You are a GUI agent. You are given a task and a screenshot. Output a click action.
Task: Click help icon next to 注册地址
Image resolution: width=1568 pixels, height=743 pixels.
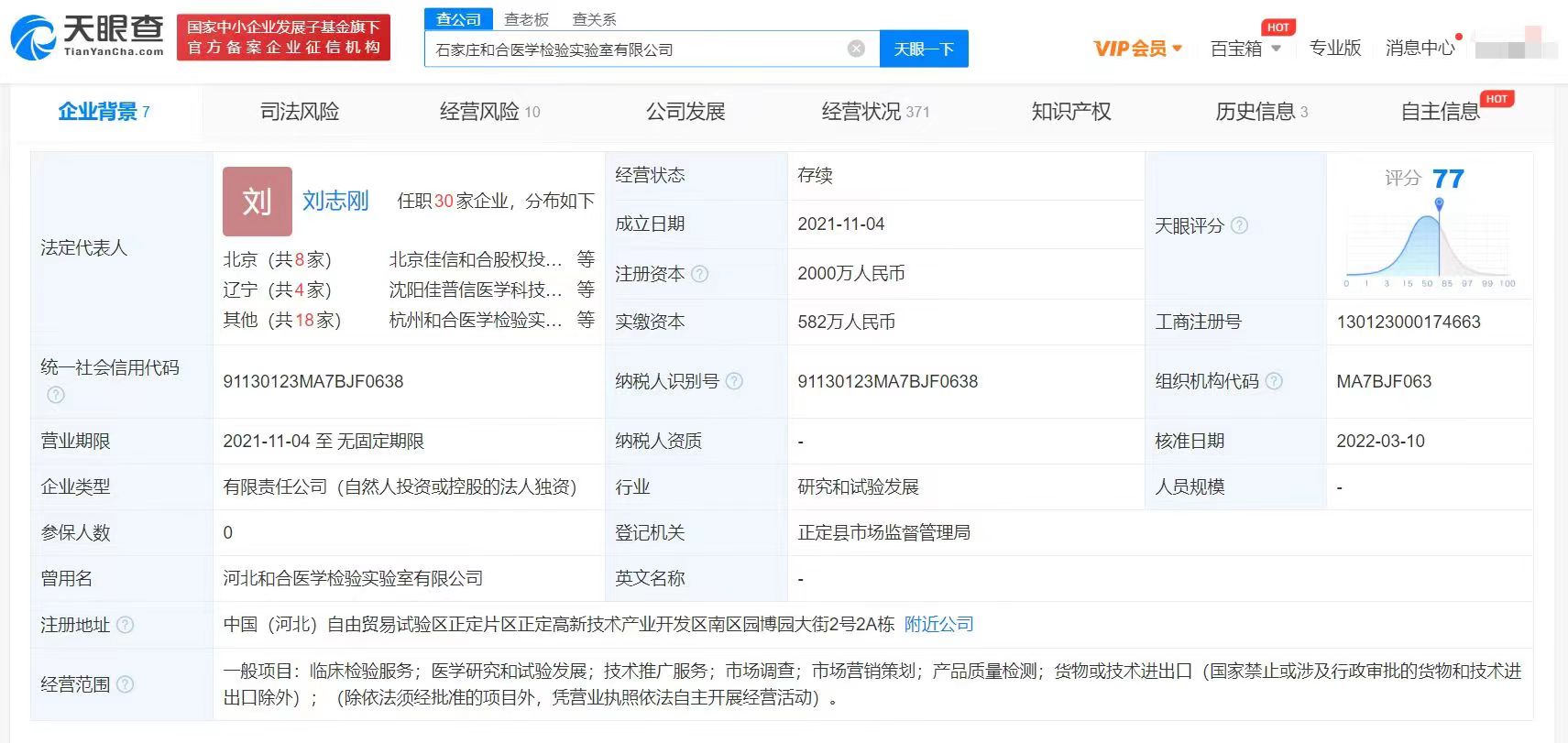pos(126,625)
